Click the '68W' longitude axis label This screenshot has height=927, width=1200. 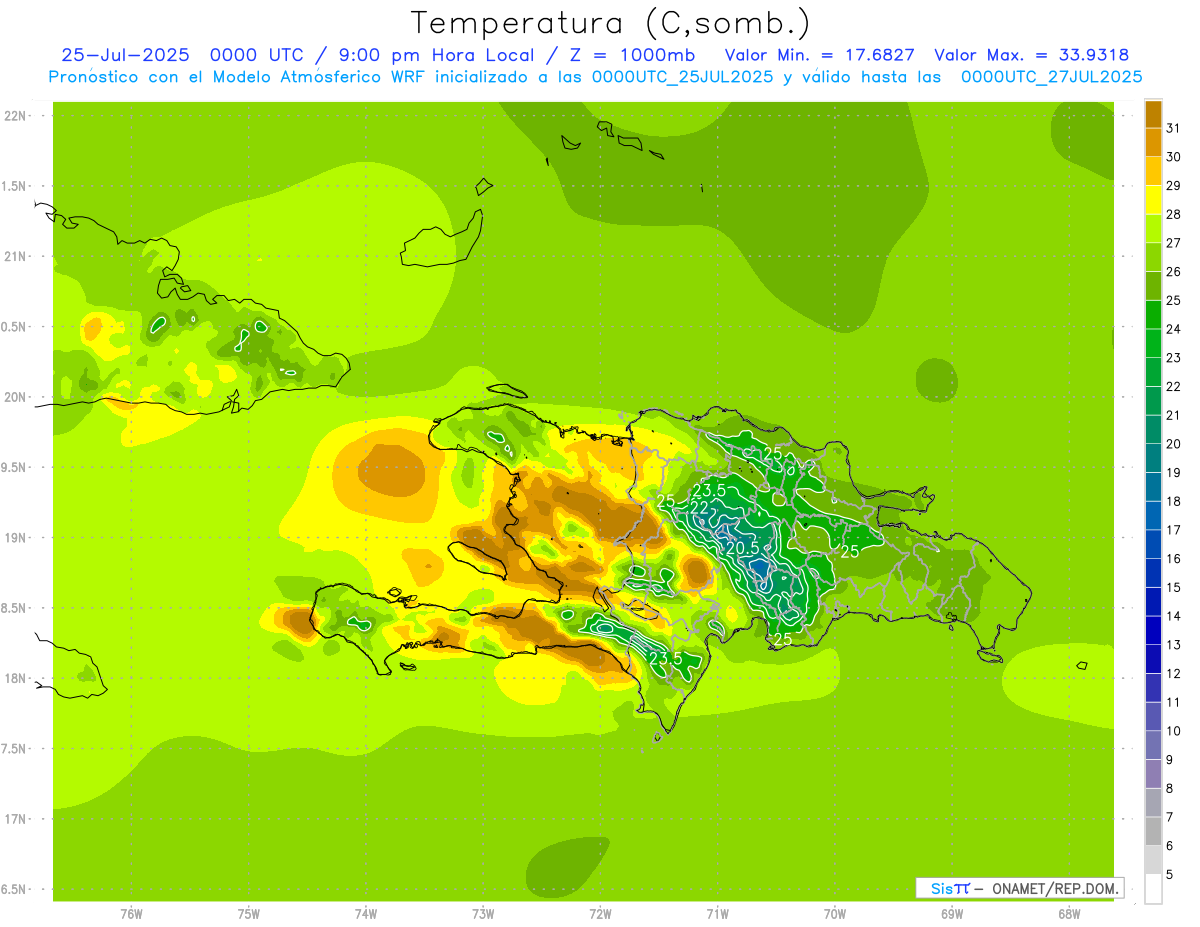pos(1069,914)
